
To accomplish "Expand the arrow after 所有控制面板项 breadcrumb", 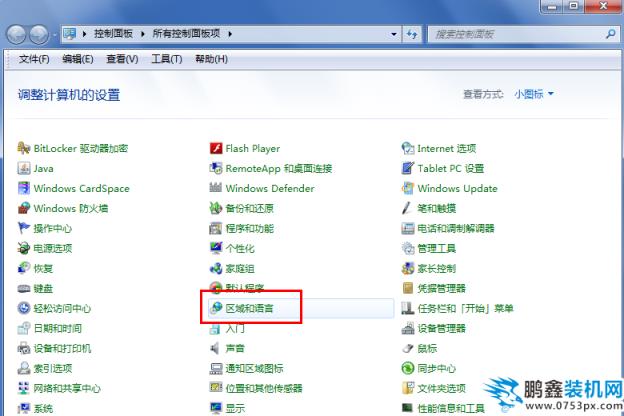I will pos(230,34).
